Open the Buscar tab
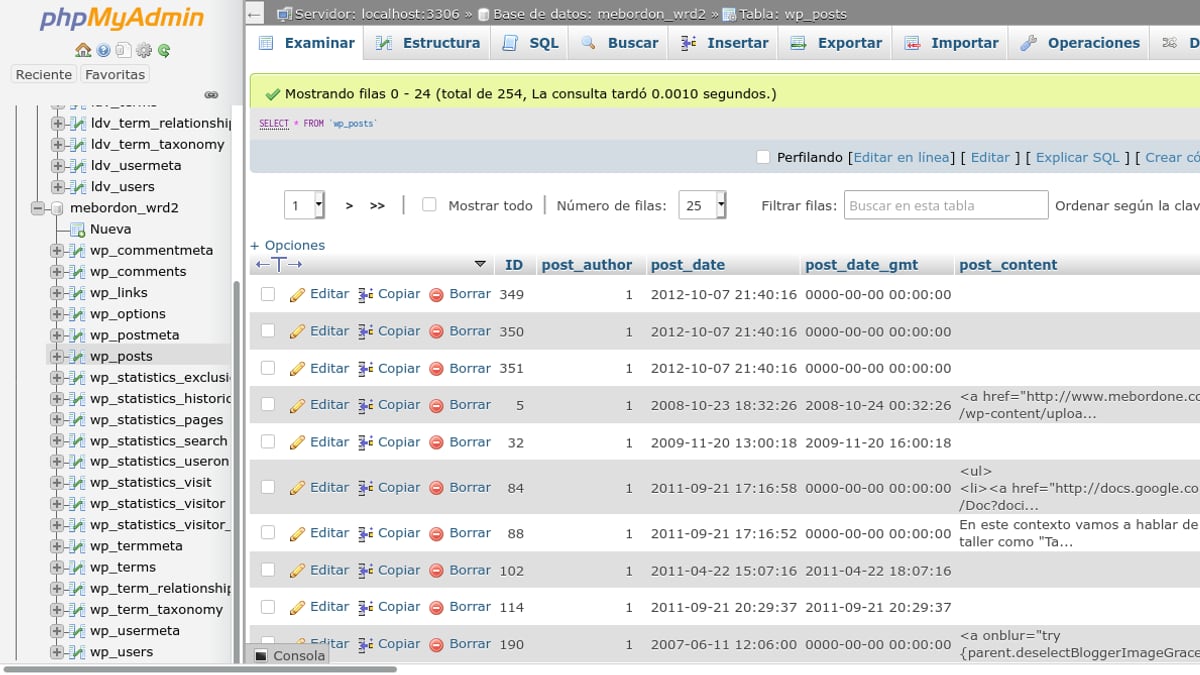Viewport: 1200px width, 675px height. click(x=620, y=43)
